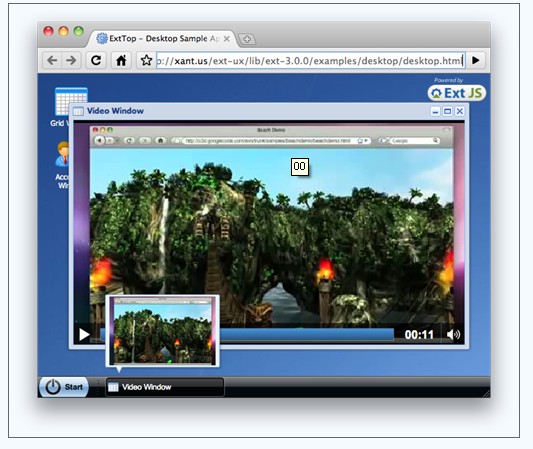The width and height of the screenshot is (533, 449).
Task: Open the Accordion Window desktop shortcut
Action: [62, 165]
